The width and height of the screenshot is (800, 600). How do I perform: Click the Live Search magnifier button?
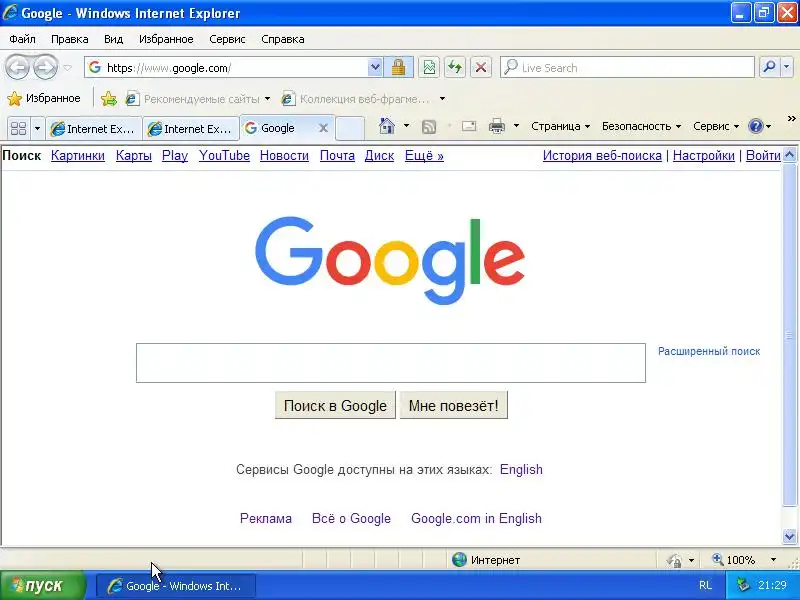coord(769,67)
